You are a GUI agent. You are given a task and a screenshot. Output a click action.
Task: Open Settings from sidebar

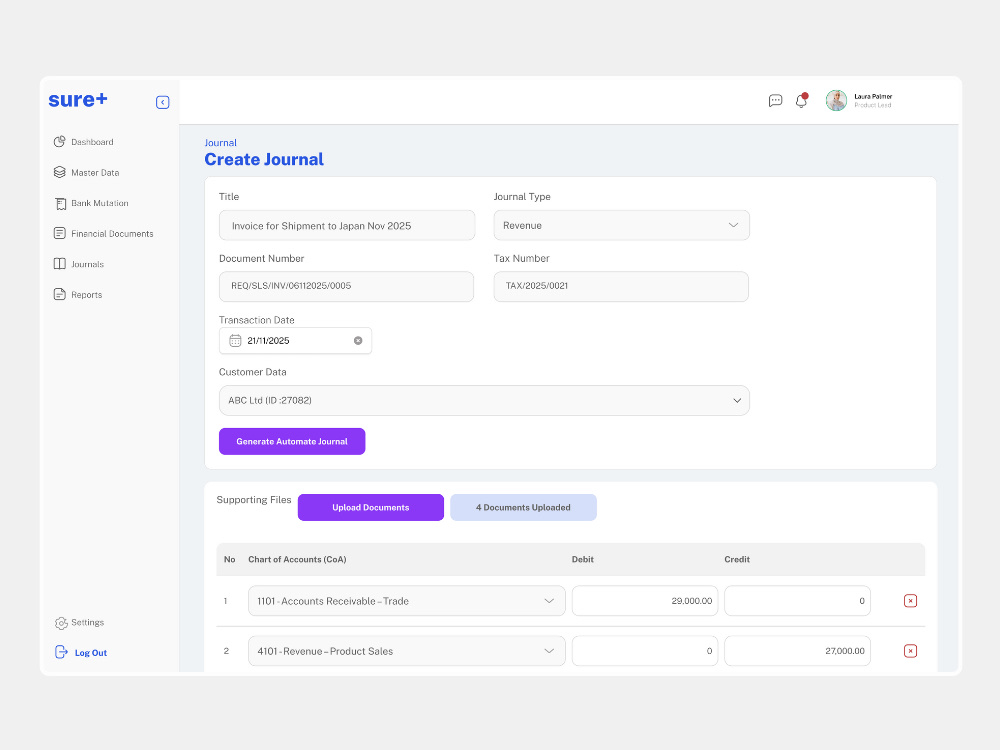[87, 622]
